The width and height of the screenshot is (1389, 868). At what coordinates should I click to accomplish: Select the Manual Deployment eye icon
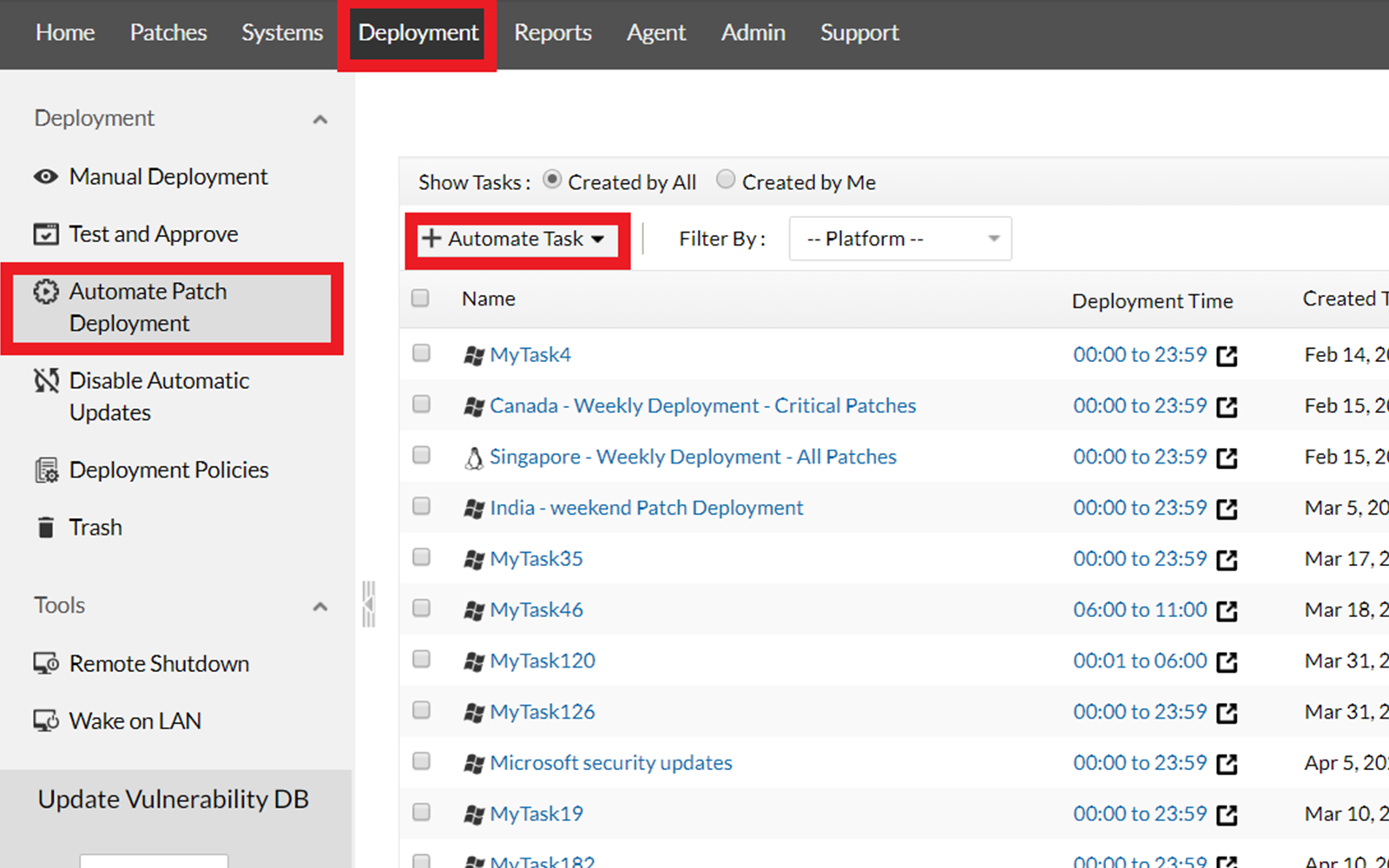coord(45,176)
